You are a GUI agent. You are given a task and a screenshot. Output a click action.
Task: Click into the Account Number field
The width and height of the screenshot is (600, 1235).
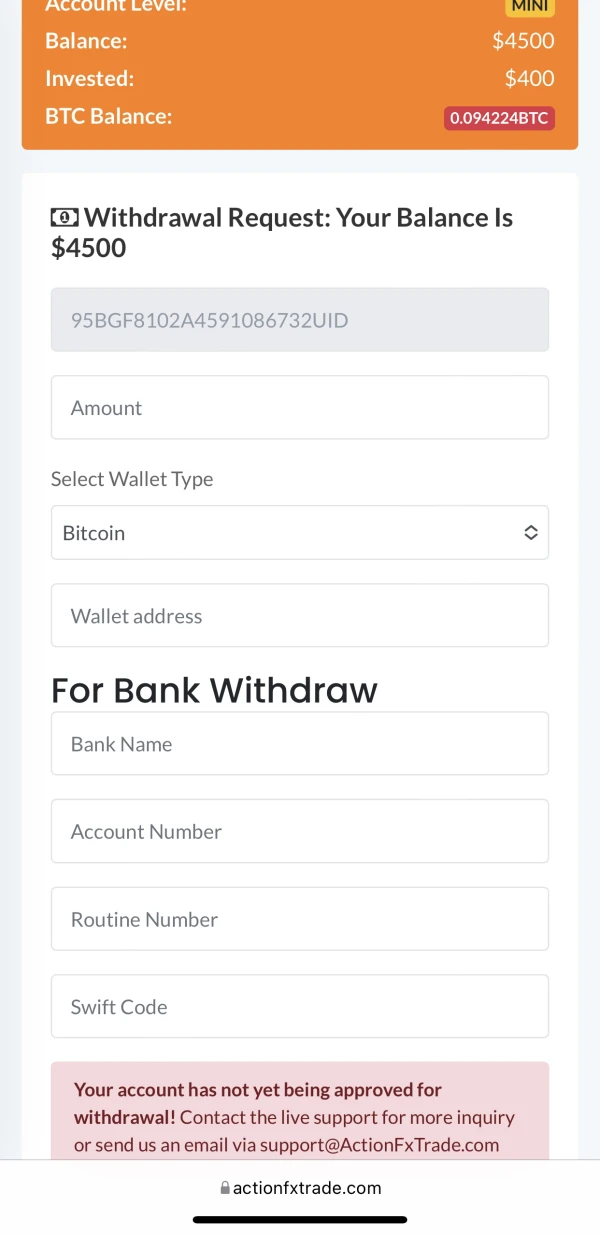click(300, 831)
